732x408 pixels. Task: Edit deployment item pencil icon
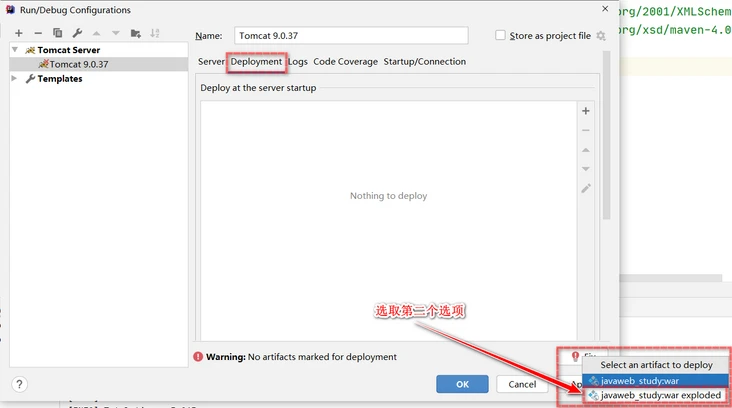(586, 189)
